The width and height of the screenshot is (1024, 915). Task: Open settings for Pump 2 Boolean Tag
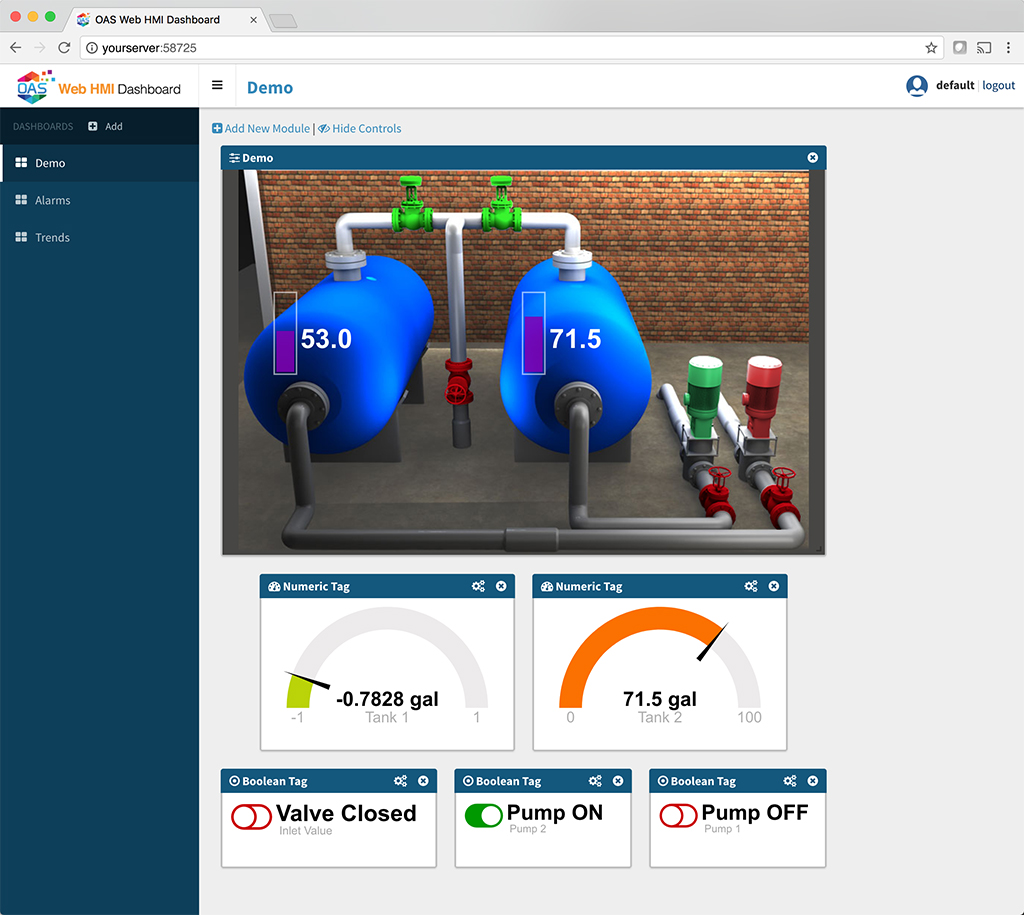pyautogui.click(x=595, y=781)
